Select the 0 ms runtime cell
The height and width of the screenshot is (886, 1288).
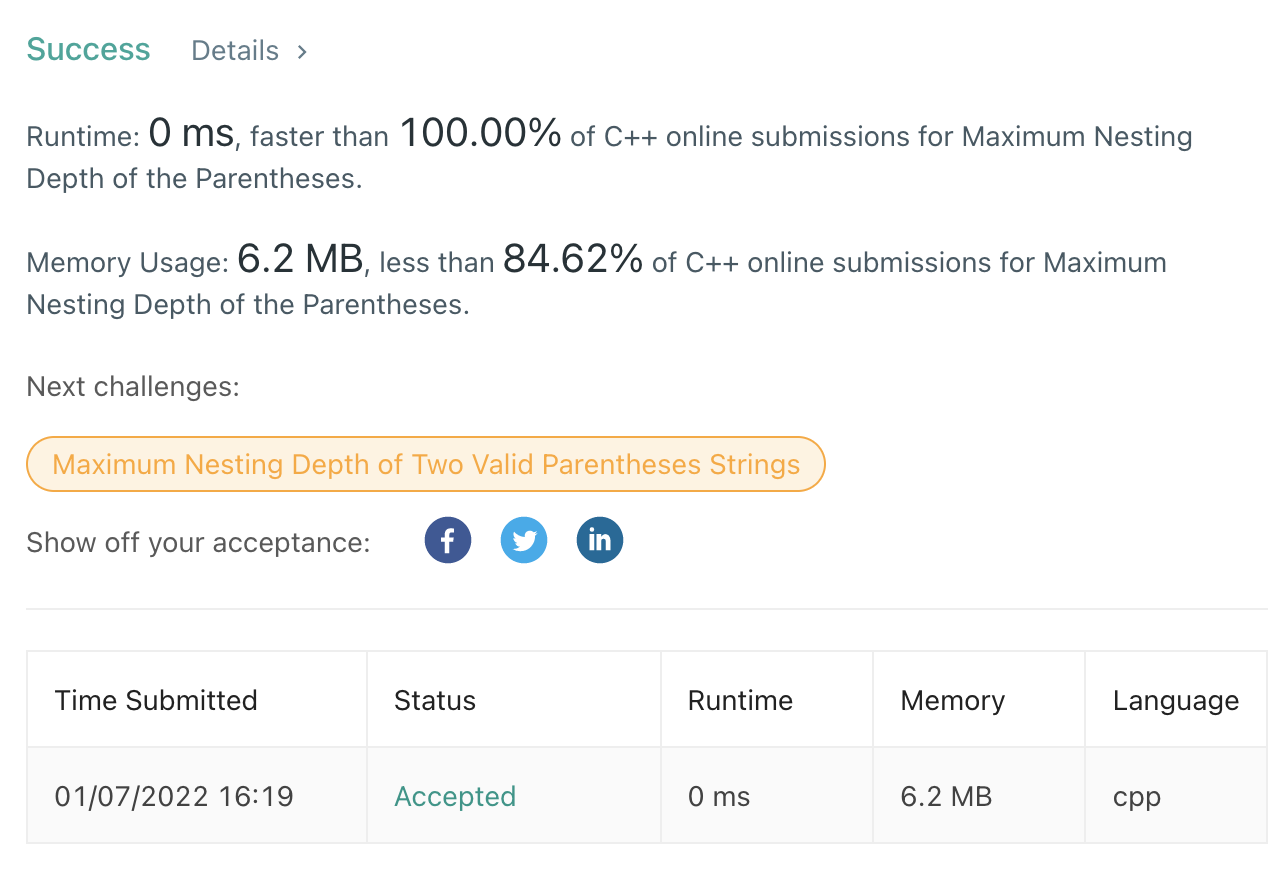point(718,796)
